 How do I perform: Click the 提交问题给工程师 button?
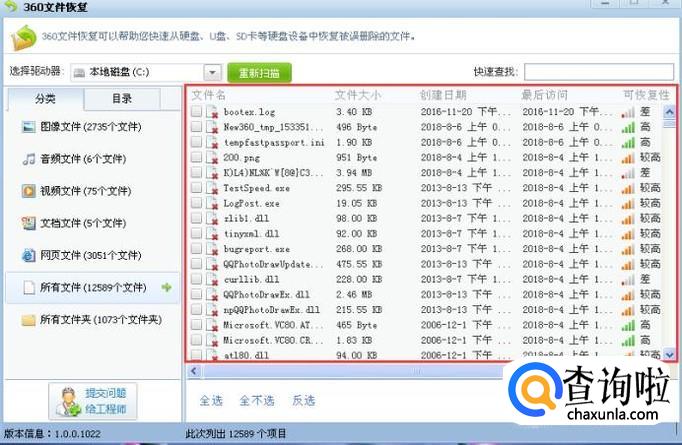coord(93,402)
